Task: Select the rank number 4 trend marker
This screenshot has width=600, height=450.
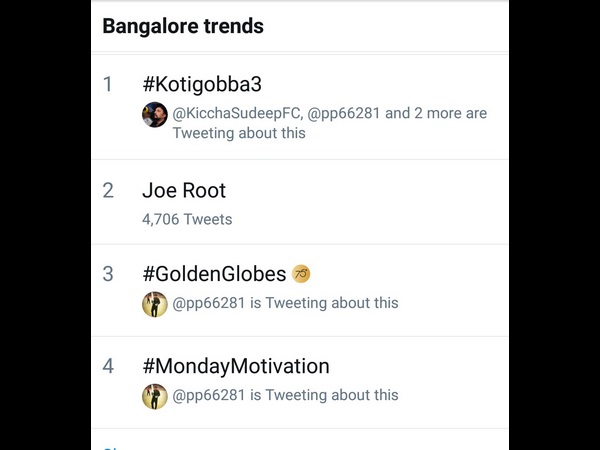Action: [108, 366]
